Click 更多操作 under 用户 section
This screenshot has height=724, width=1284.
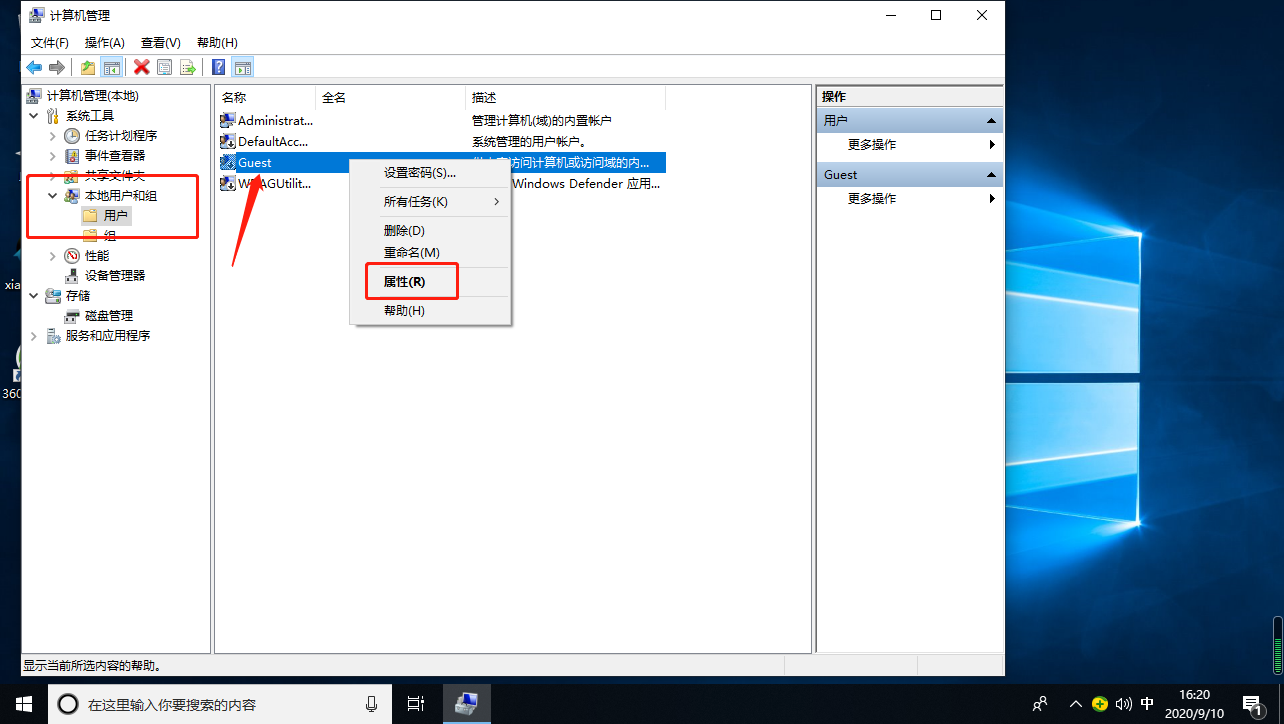[x=872, y=145]
